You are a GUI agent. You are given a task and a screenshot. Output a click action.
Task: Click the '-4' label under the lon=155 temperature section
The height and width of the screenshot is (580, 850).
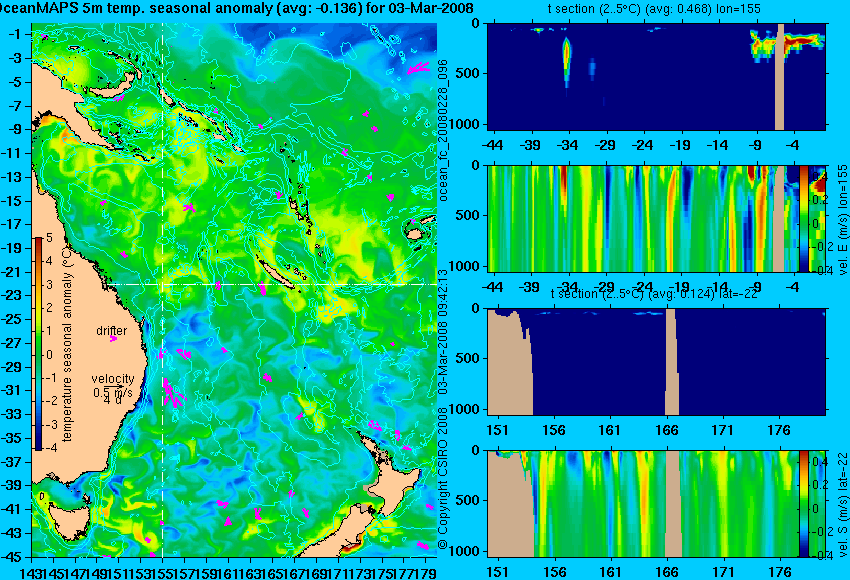point(794,145)
